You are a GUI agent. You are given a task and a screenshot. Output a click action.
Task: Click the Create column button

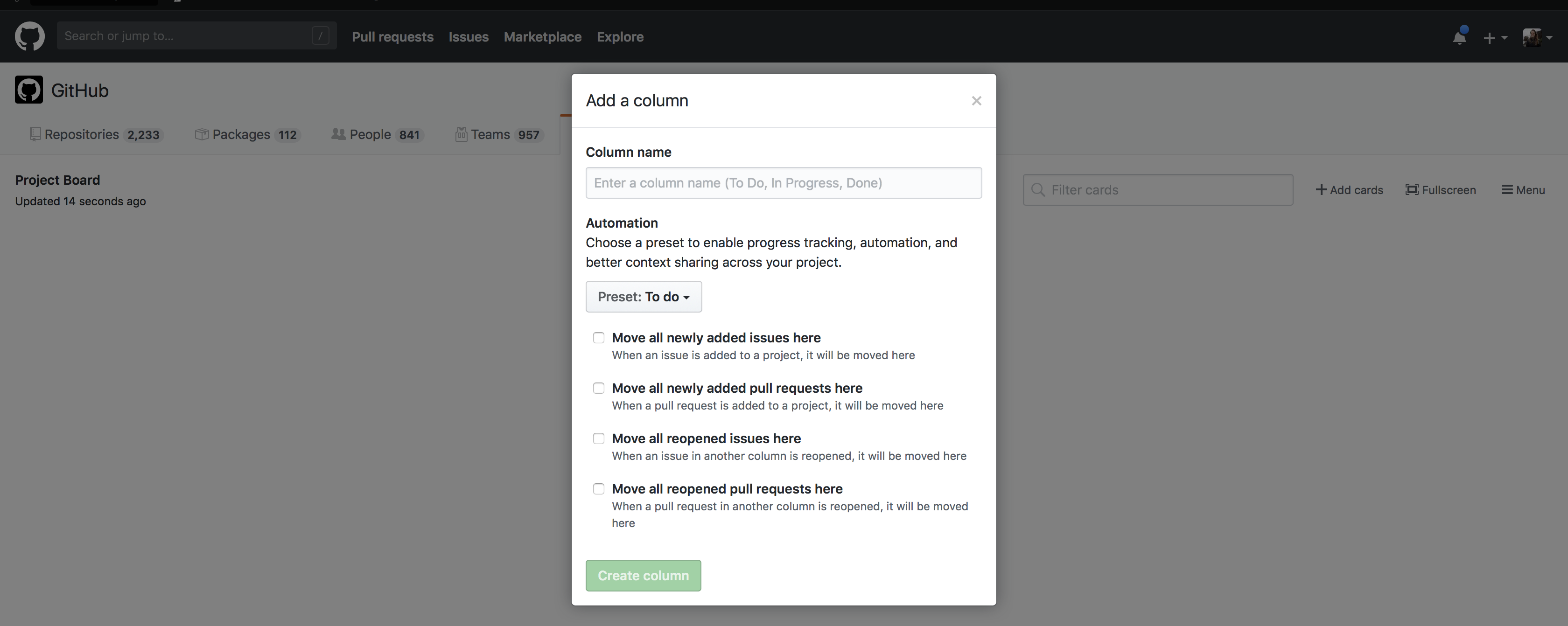(643, 575)
